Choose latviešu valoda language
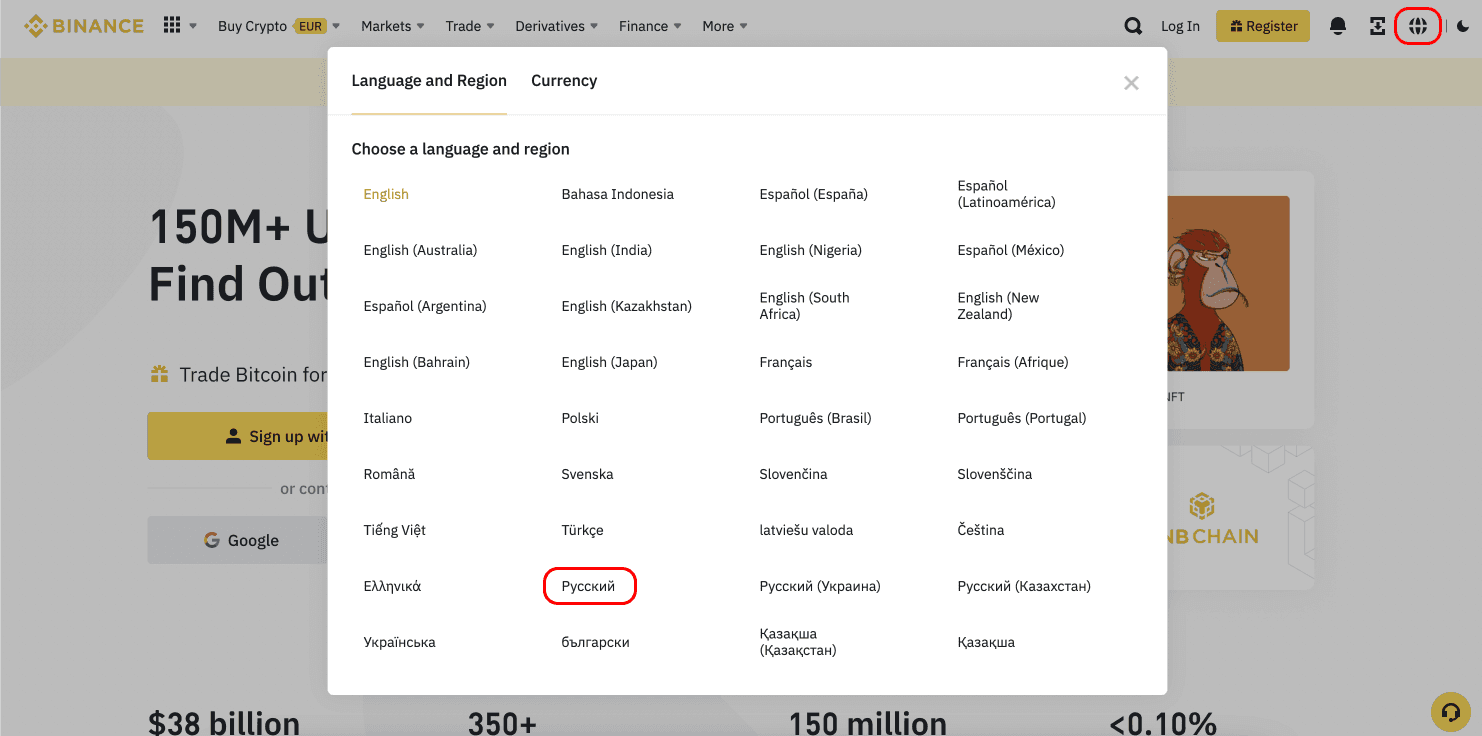 [807, 530]
